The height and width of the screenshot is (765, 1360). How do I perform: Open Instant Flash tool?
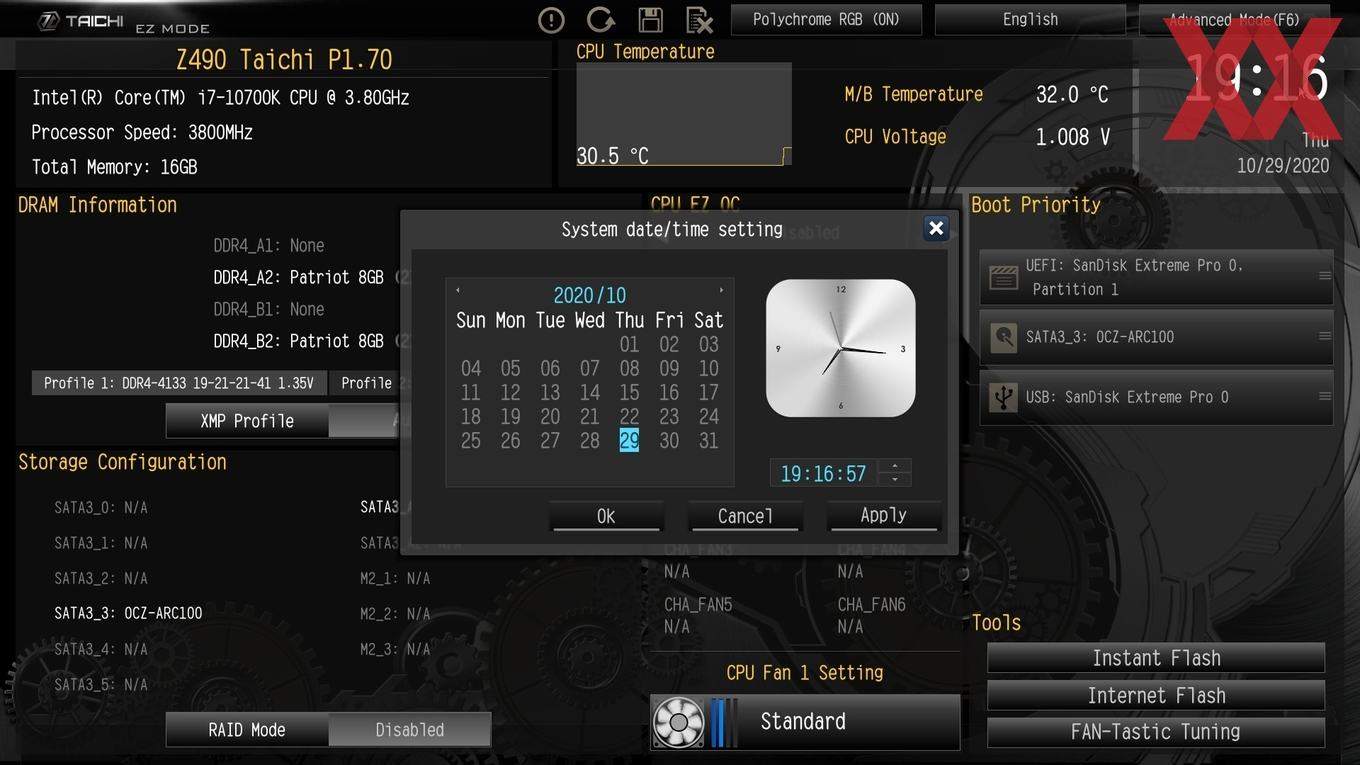click(x=1156, y=658)
